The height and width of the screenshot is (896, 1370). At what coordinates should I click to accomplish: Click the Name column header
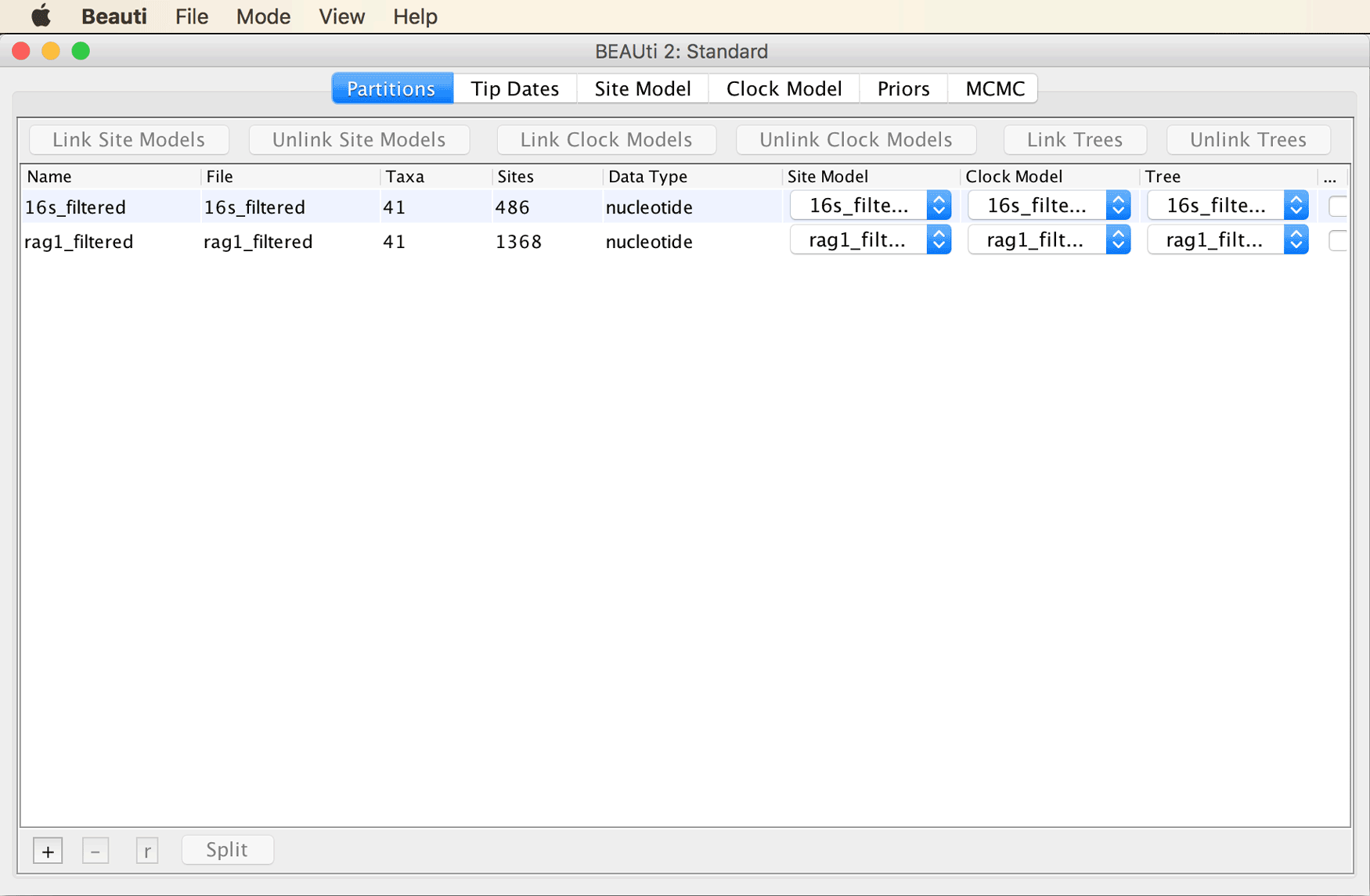tap(110, 176)
